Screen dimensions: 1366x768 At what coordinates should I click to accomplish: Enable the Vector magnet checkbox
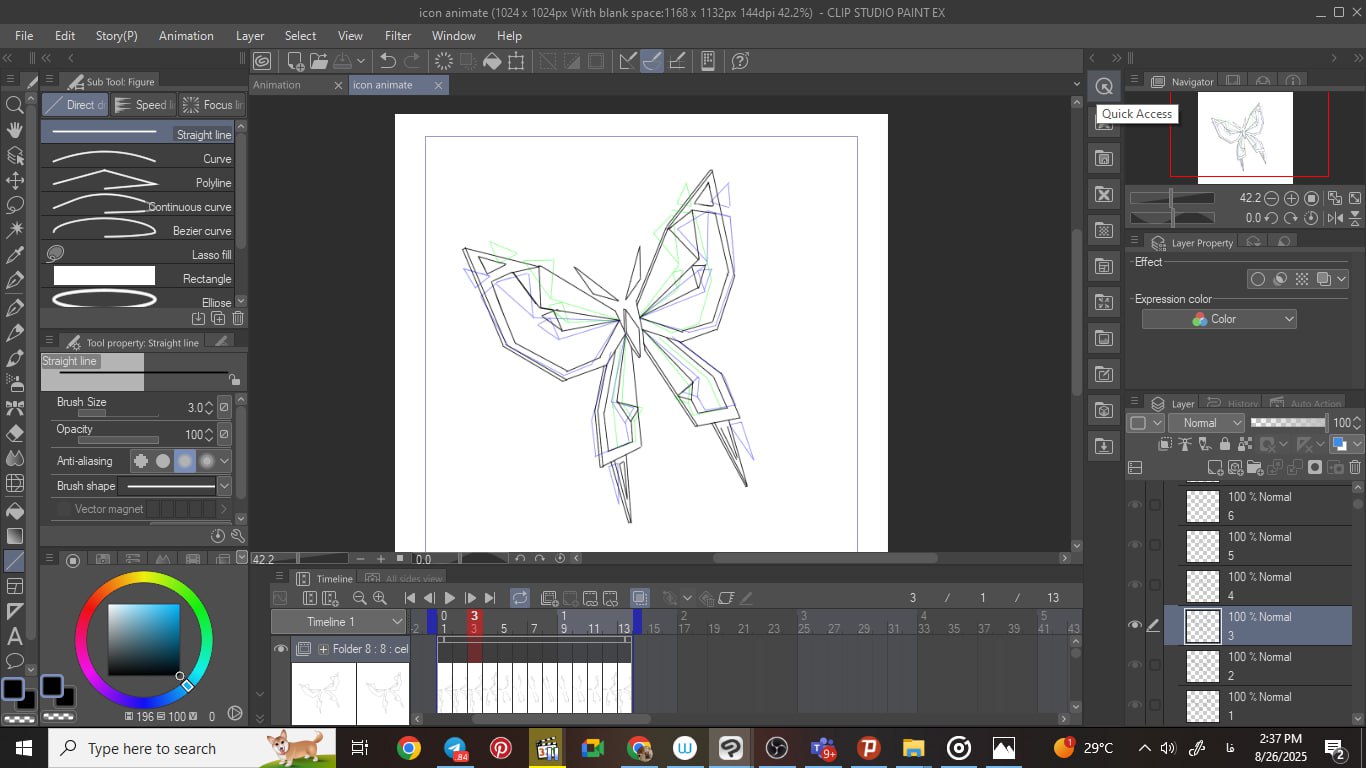pyautogui.click(x=64, y=509)
